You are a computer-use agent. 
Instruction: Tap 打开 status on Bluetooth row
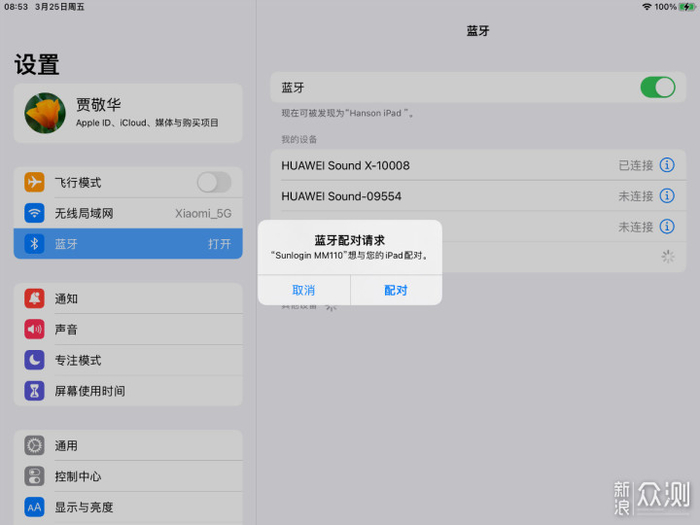[220, 244]
